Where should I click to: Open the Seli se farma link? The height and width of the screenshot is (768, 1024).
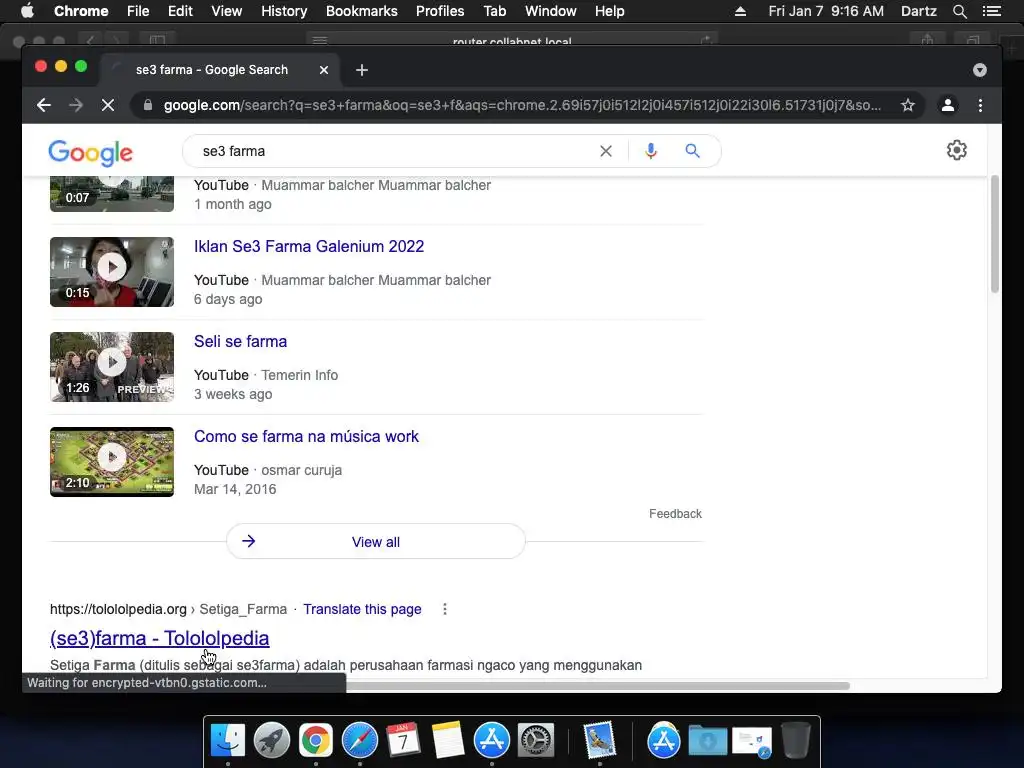(240, 342)
